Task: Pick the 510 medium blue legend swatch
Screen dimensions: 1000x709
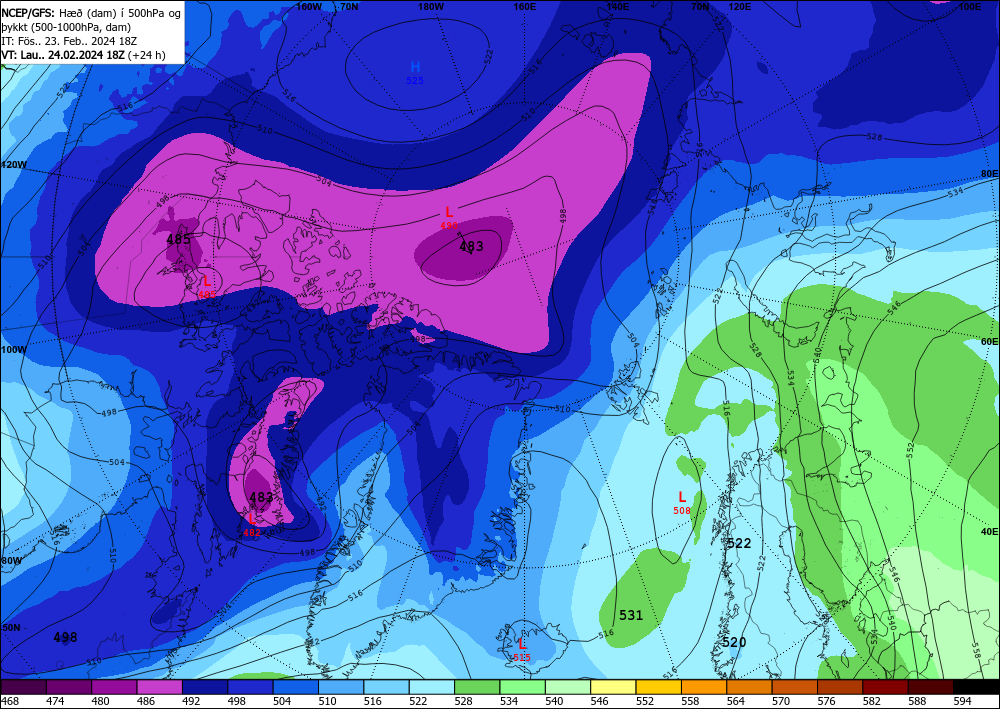Action: click(x=341, y=687)
